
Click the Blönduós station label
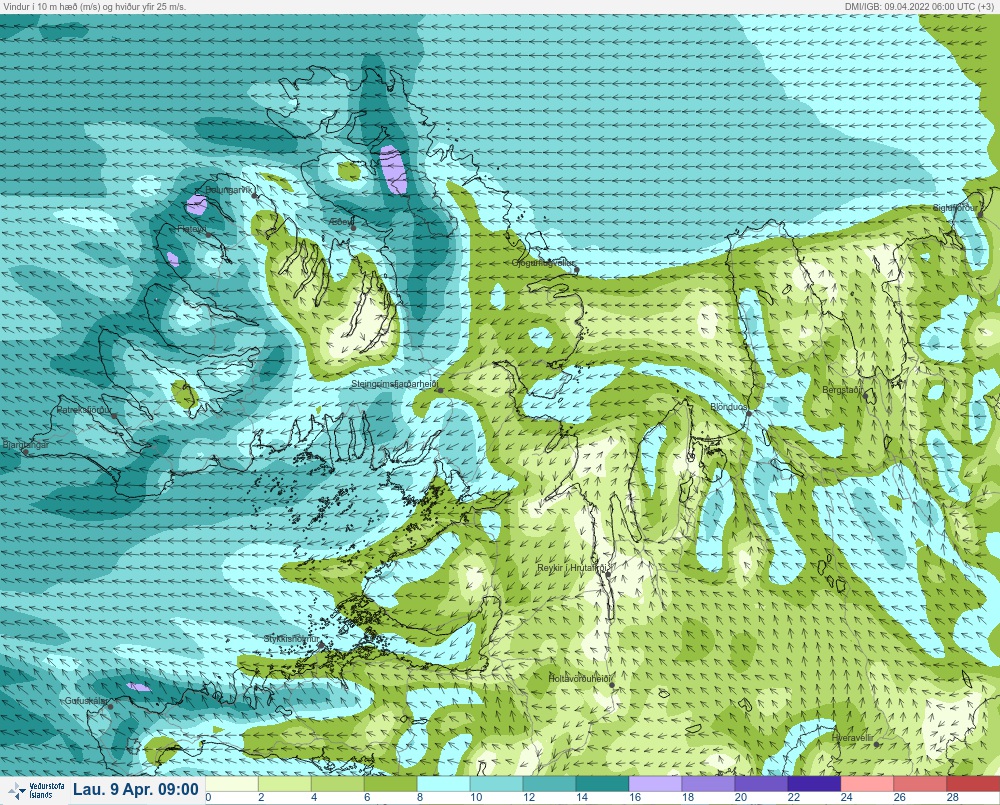(x=729, y=407)
